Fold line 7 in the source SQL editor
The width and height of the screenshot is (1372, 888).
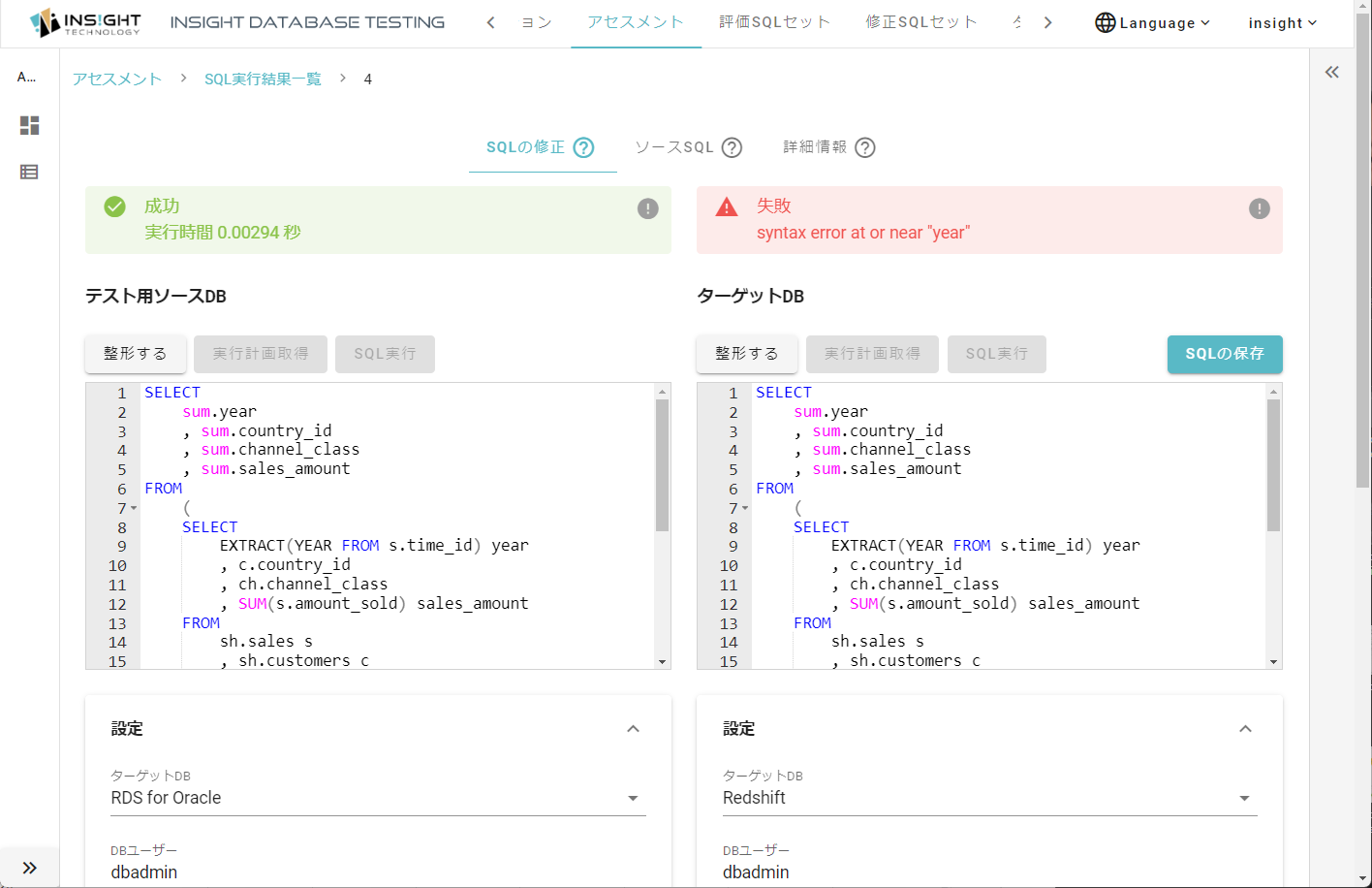(134, 508)
